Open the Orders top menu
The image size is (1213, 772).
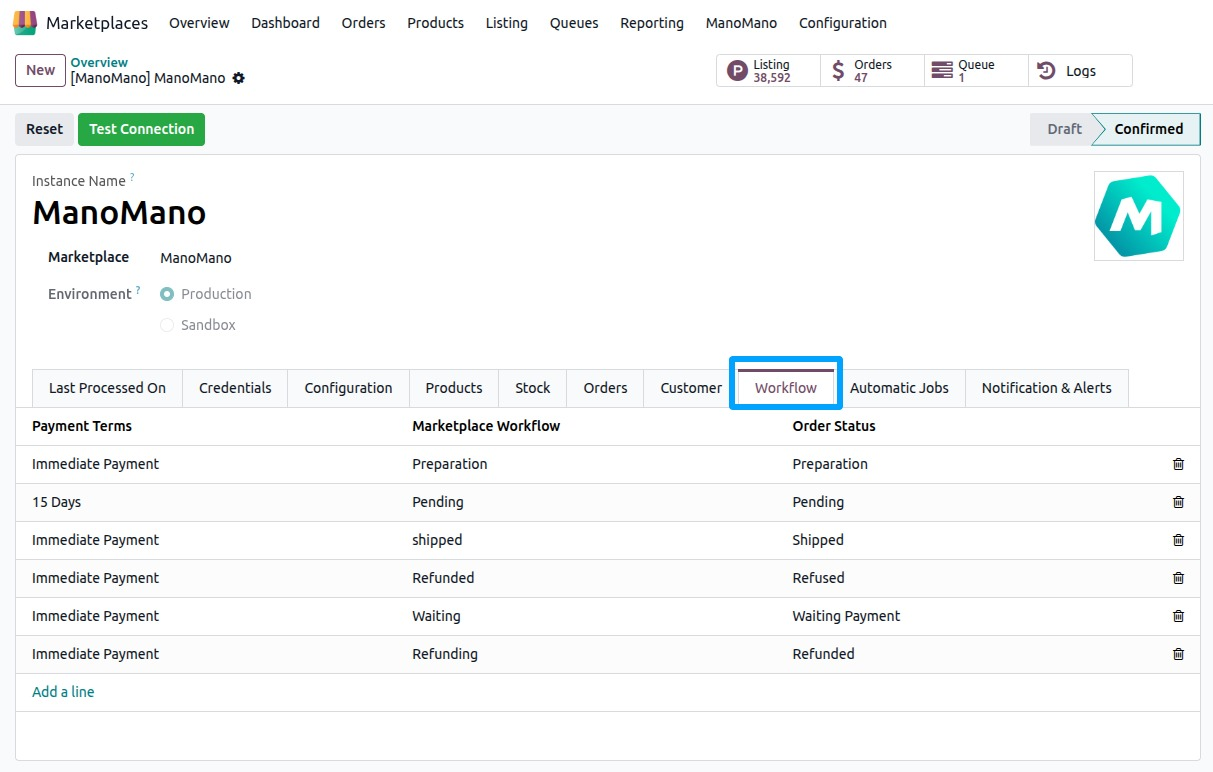point(363,23)
